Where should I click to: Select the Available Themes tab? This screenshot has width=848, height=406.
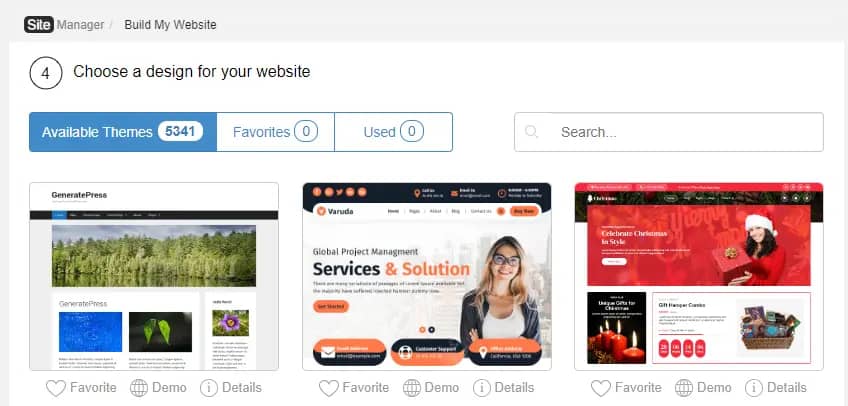(x=123, y=132)
